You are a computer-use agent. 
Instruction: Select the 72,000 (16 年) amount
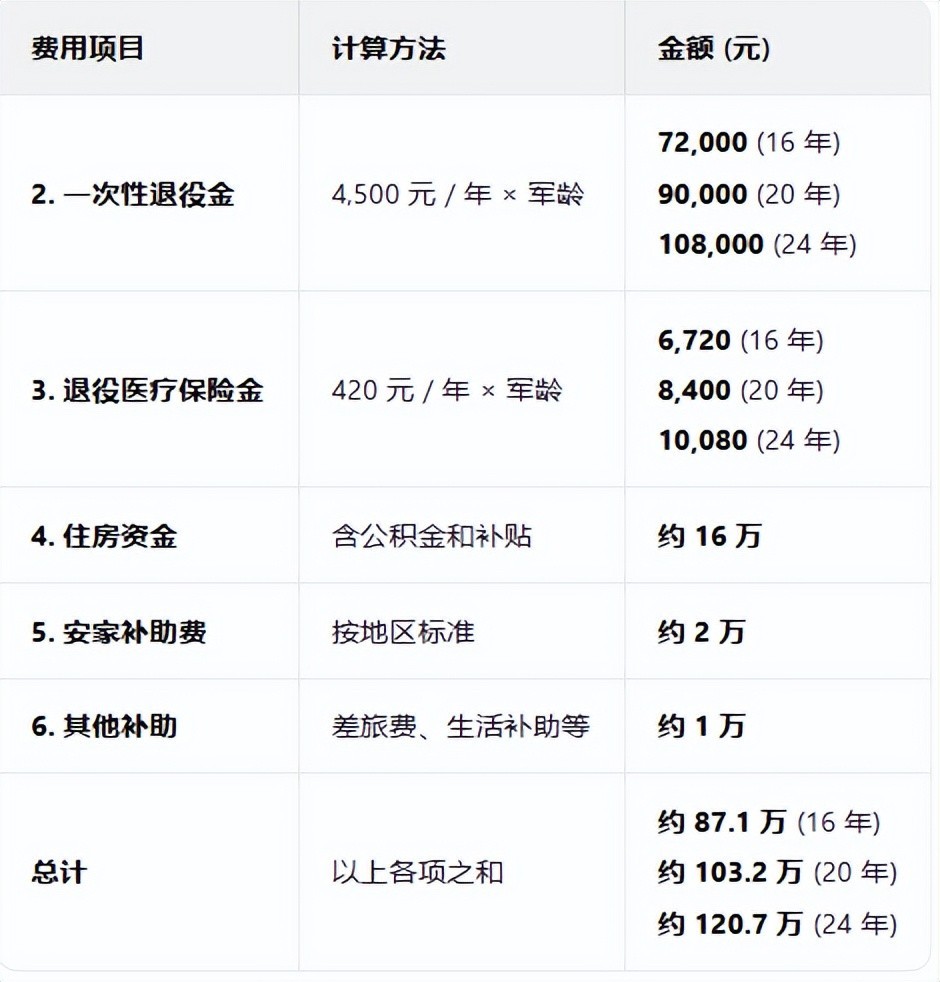tap(749, 142)
